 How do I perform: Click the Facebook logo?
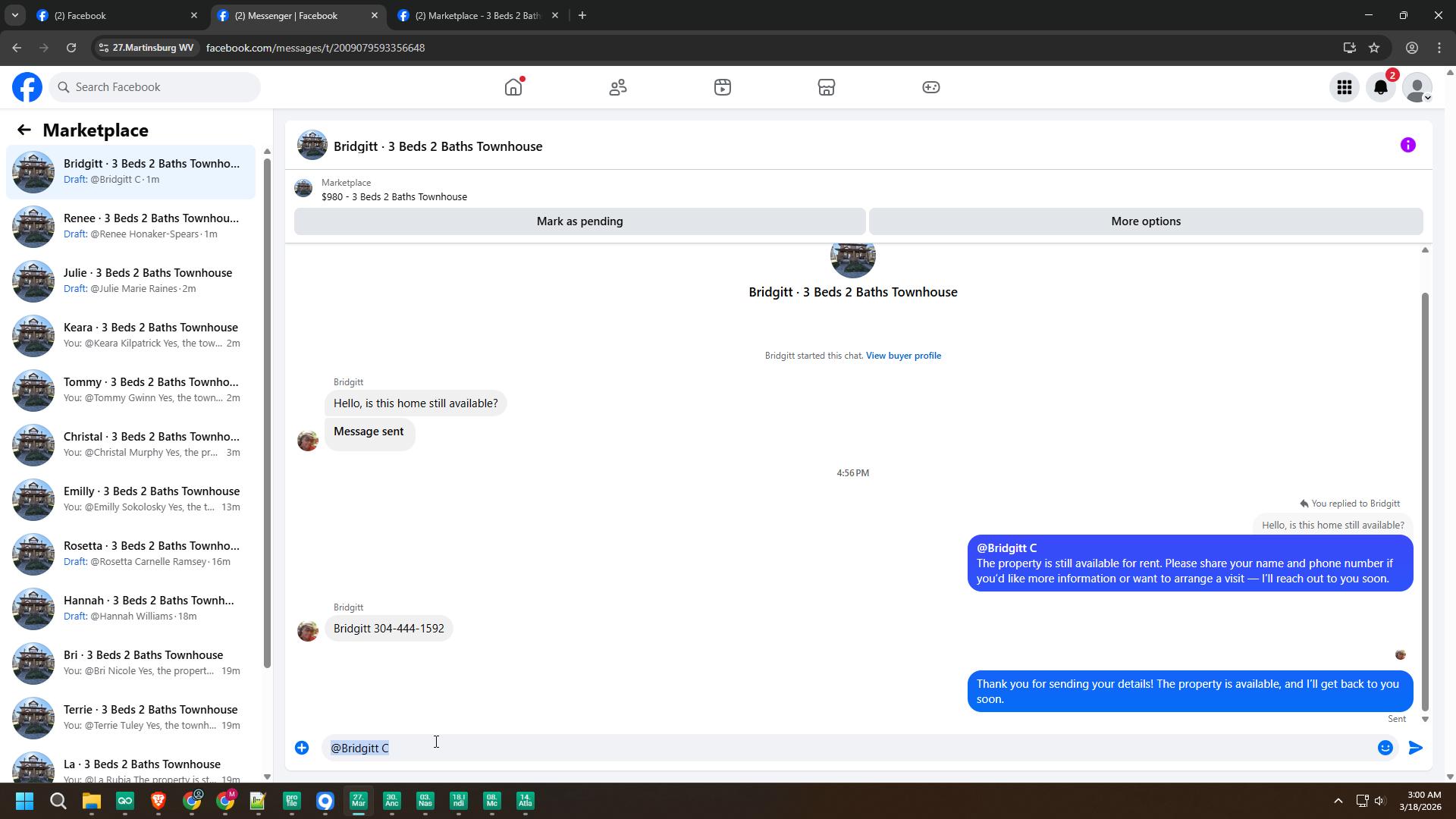(27, 87)
